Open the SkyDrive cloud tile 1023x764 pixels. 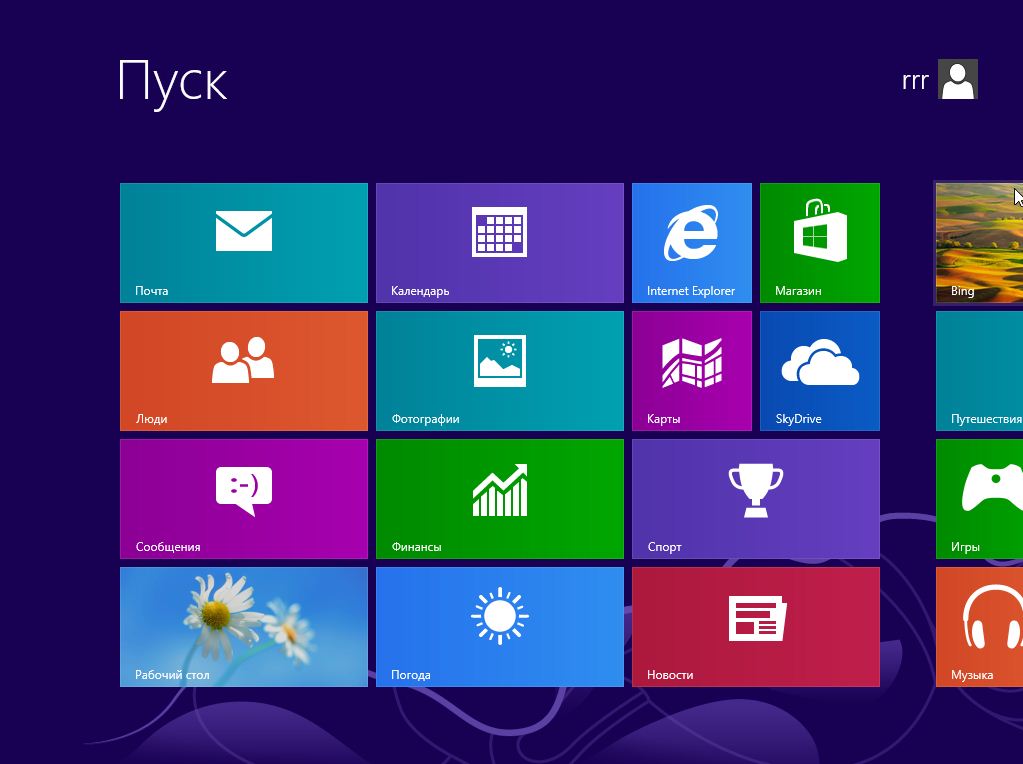[820, 371]
